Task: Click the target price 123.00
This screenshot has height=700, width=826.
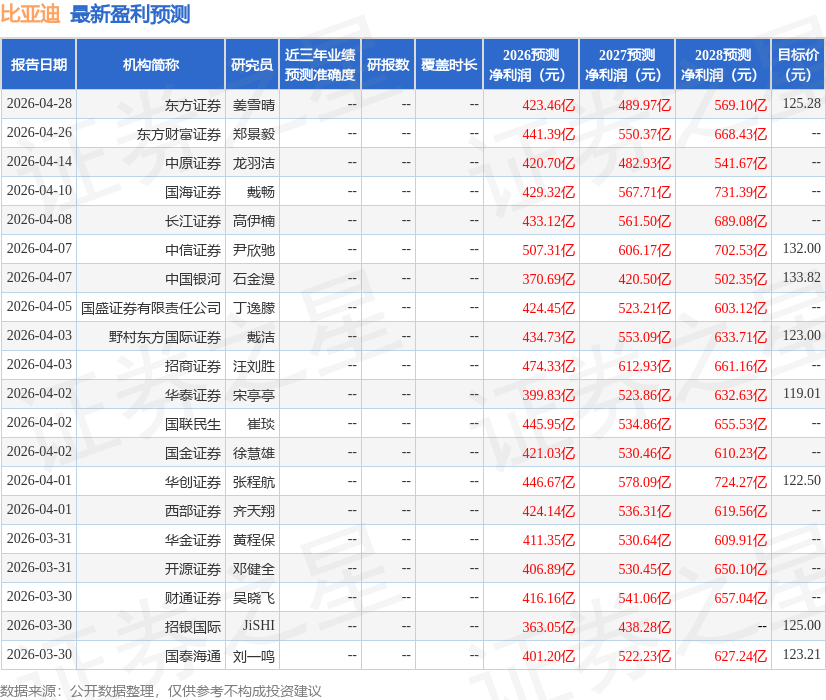Action: [x=801, y=335]
